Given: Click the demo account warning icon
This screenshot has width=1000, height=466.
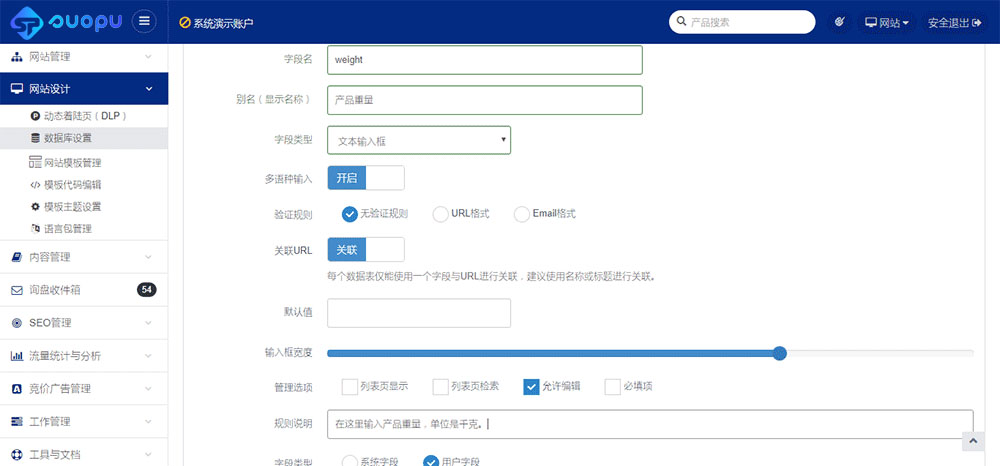Looking at the screenshot, I should point(185,22).
